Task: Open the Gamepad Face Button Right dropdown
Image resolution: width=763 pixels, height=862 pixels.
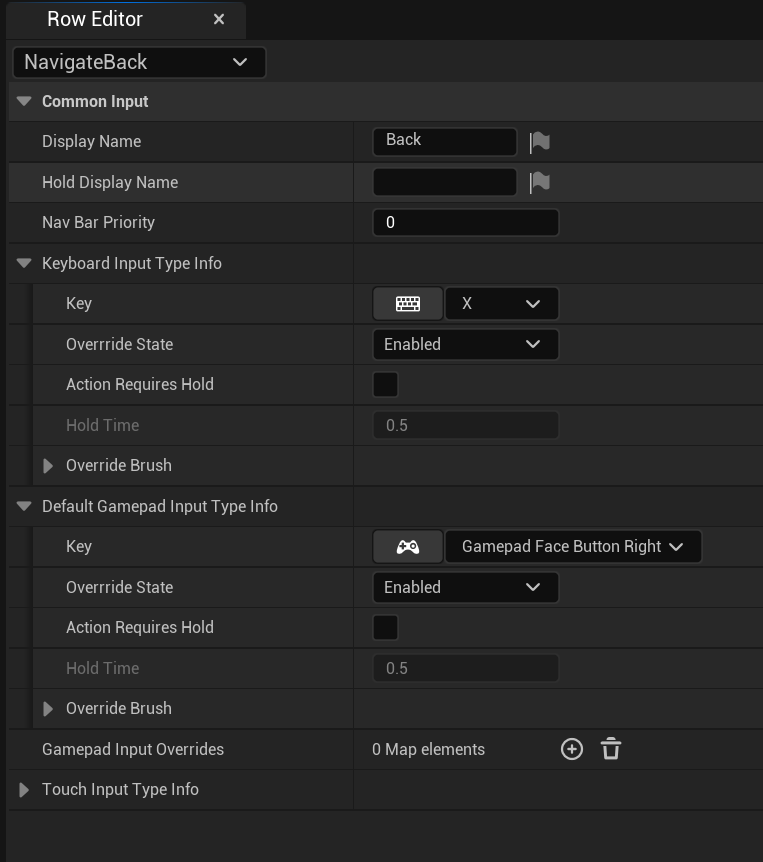Action: pyautogui.click(x=572, y=547)
